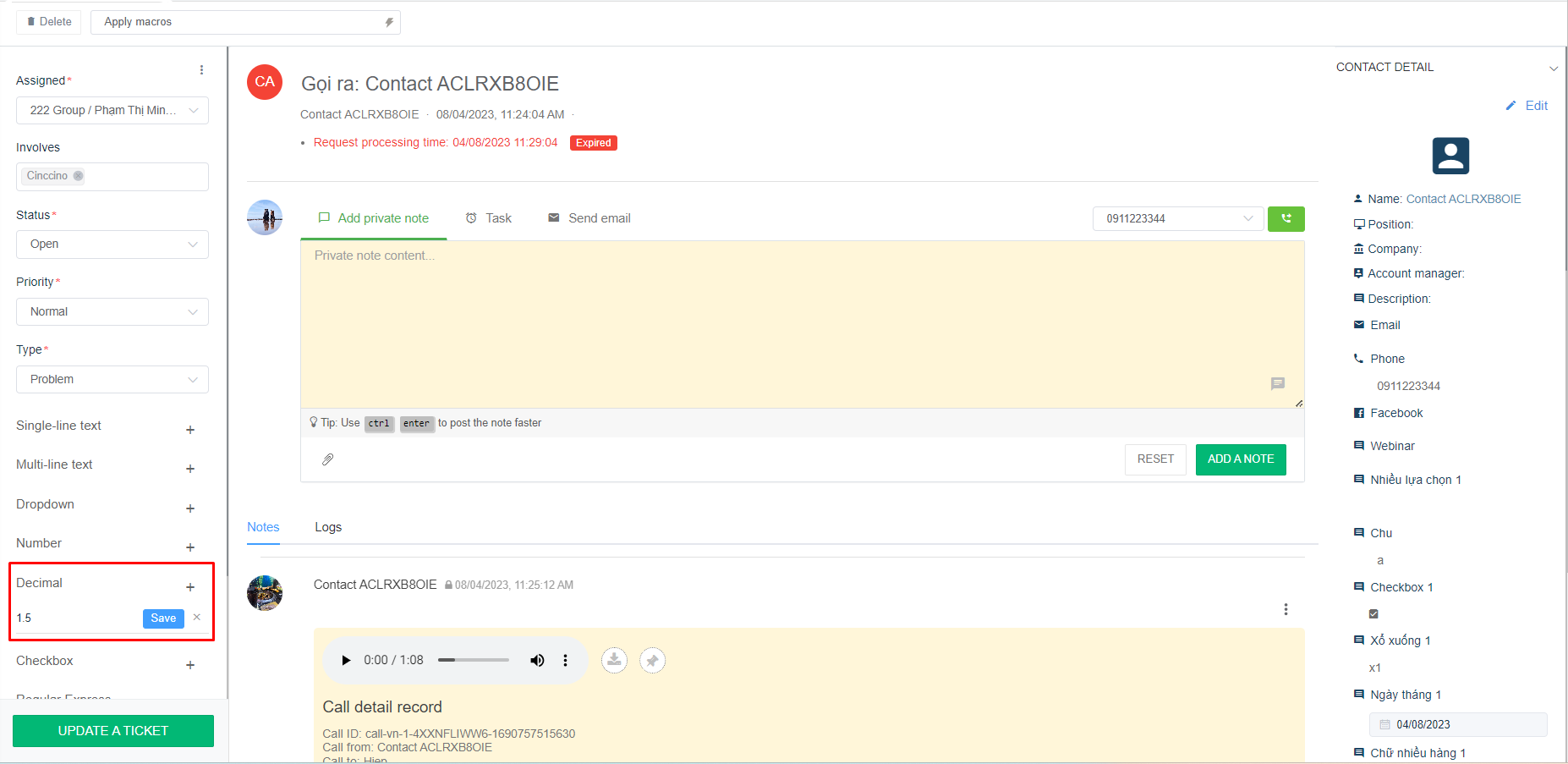This screenshot has width=1568, height=764.
Task: Select the Send email tab
Action: pyautogui.click(x=589, y=218)
